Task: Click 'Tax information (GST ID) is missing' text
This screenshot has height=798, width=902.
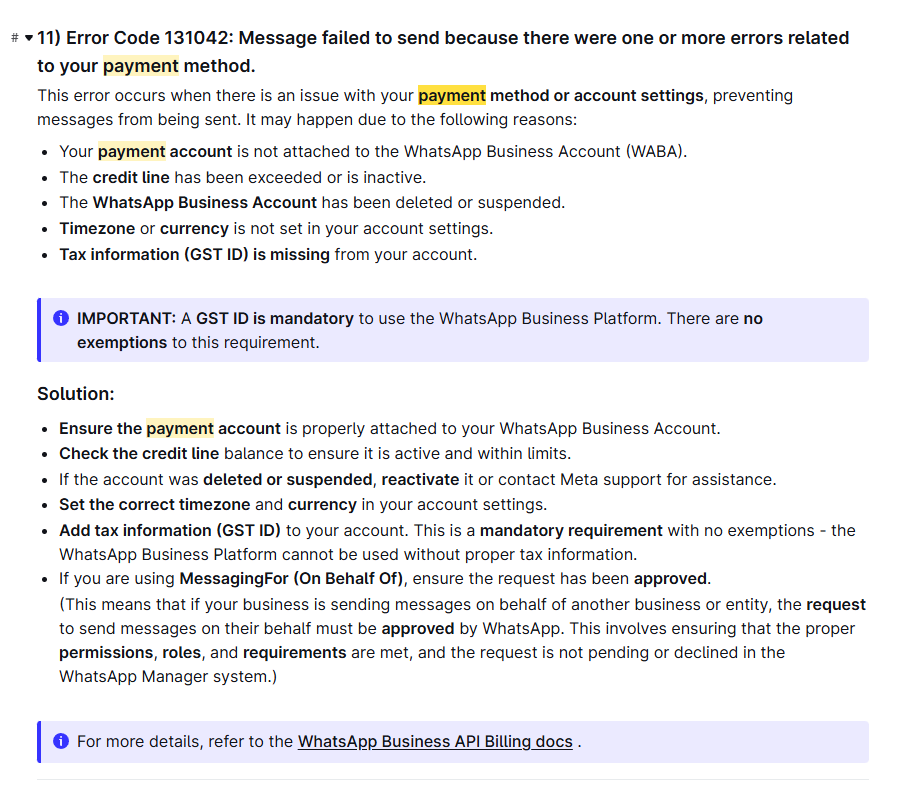Action: click(194, 254)
